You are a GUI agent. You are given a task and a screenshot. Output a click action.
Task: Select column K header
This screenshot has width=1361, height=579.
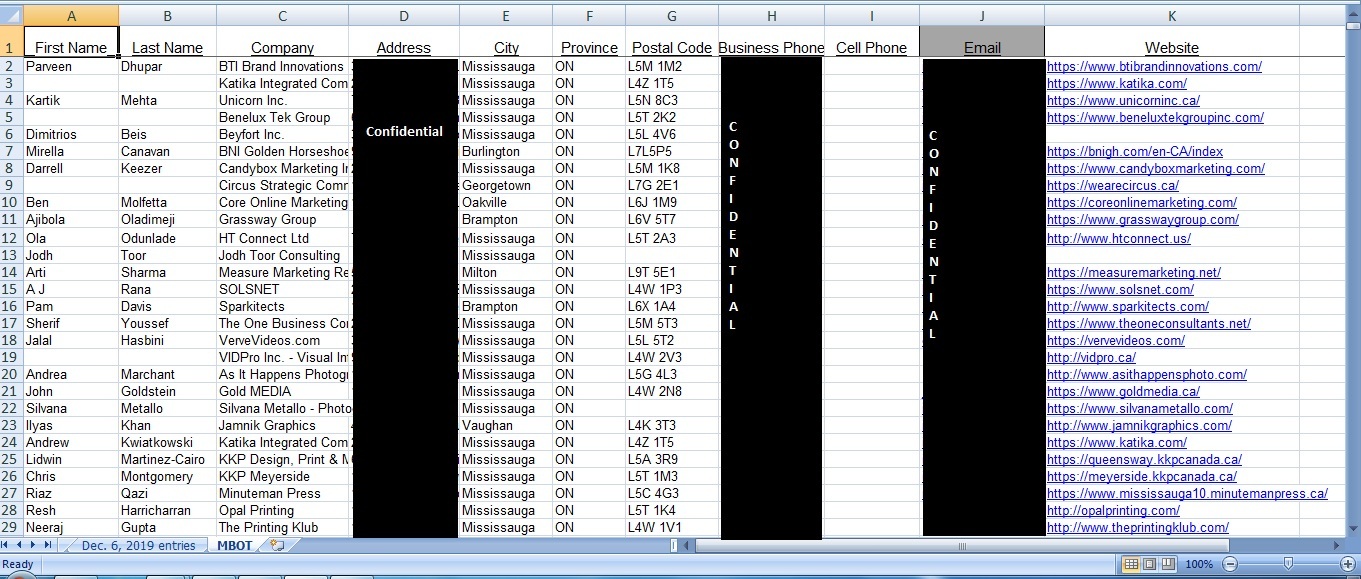pos(1172,15)
